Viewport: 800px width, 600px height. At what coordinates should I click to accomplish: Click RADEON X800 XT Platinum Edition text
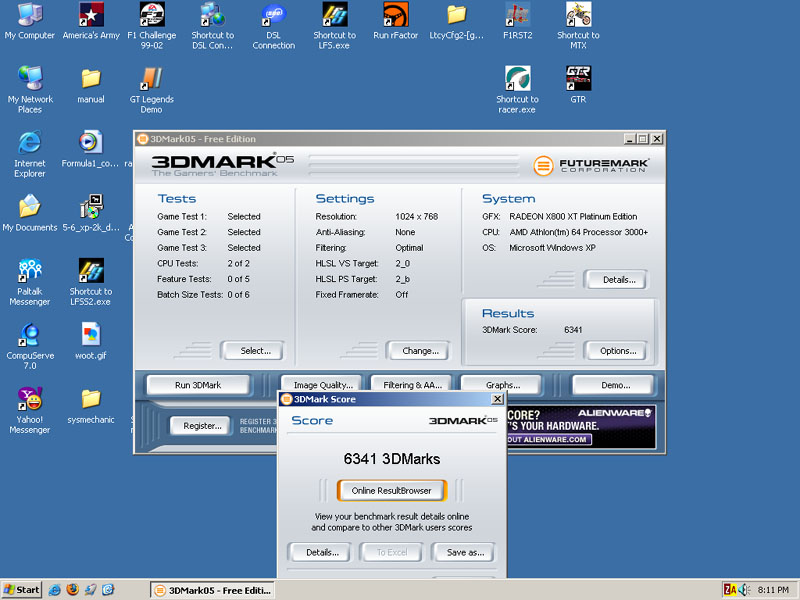(x=573, y=216)
